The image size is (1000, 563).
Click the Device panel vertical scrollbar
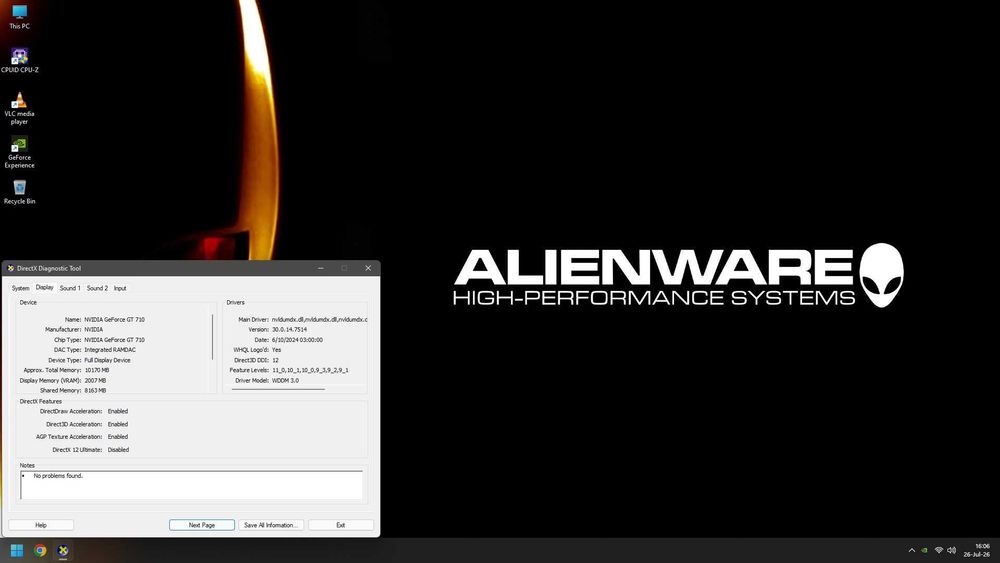pos(212,337)
